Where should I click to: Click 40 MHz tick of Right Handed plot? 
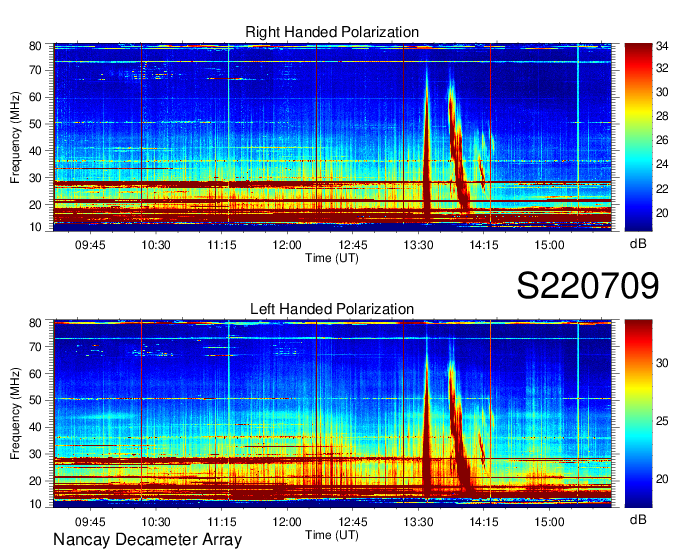click(x=35, y=151)
